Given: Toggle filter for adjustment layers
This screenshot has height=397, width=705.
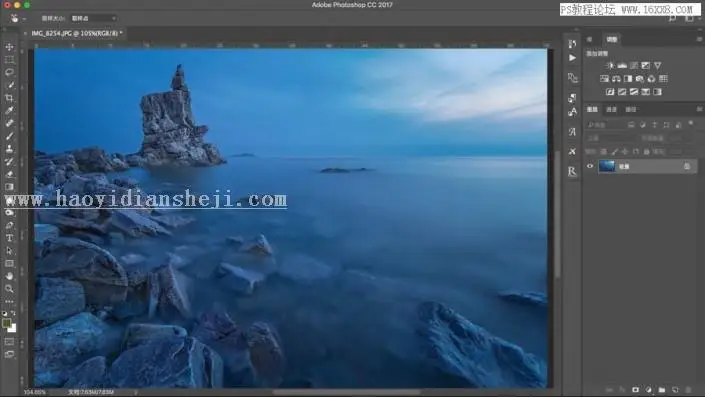Looking at the screenshot, I should 643,125.
